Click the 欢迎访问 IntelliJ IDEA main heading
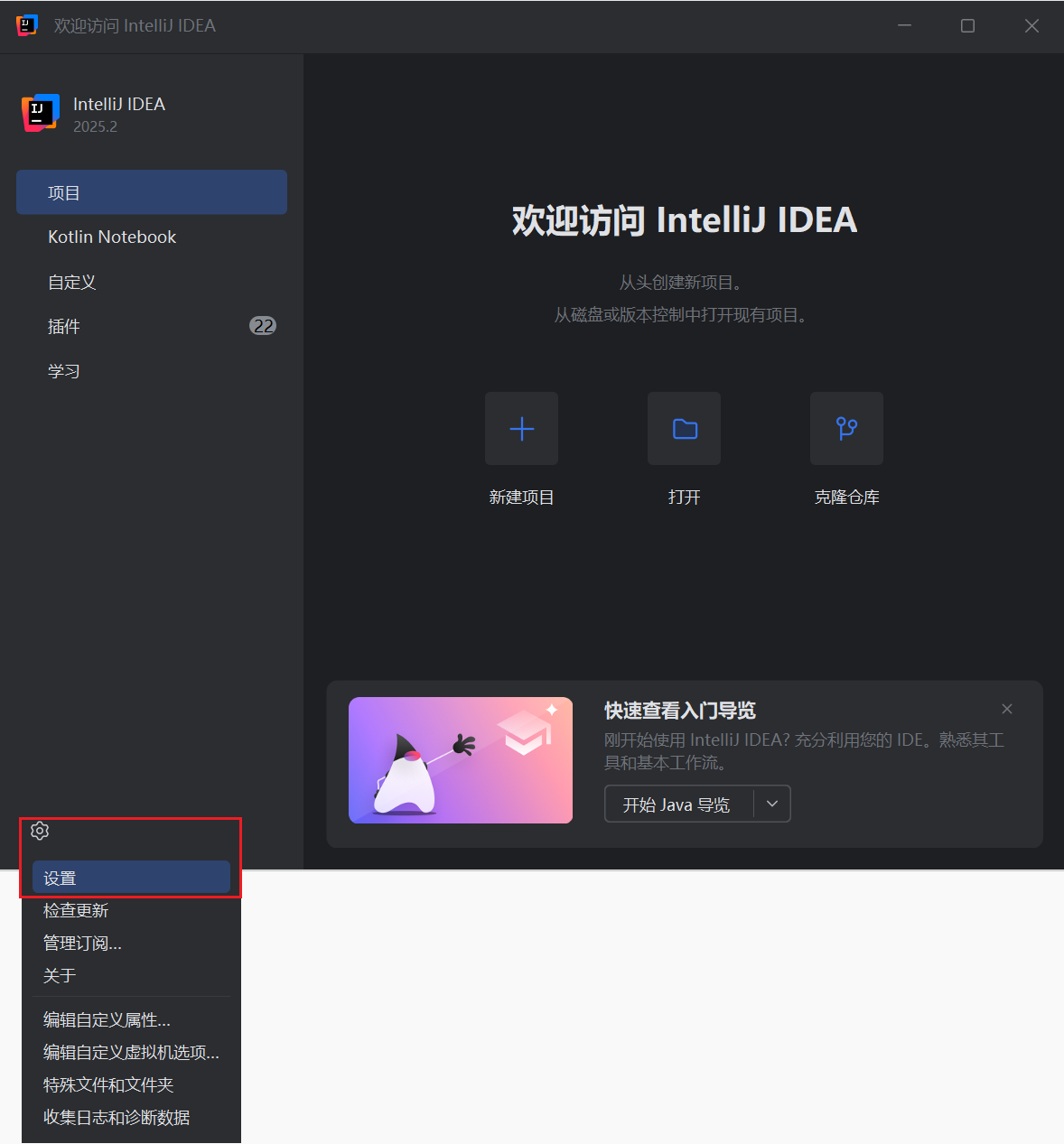Image resolution: width=1064 pixels, height=1144 pixels. [684, 219]
